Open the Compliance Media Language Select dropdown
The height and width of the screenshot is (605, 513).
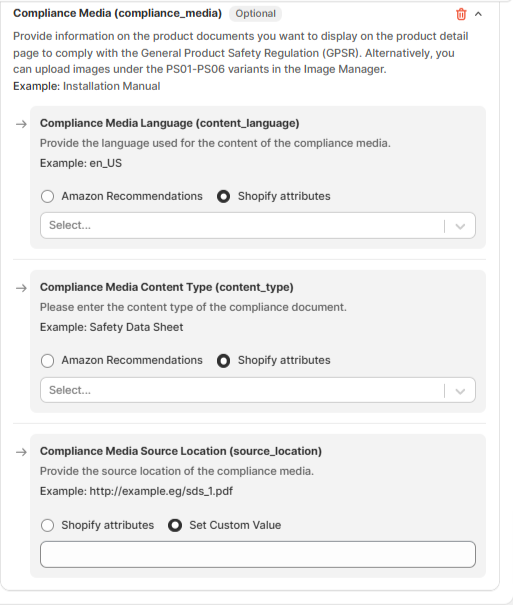coord(258,226)
